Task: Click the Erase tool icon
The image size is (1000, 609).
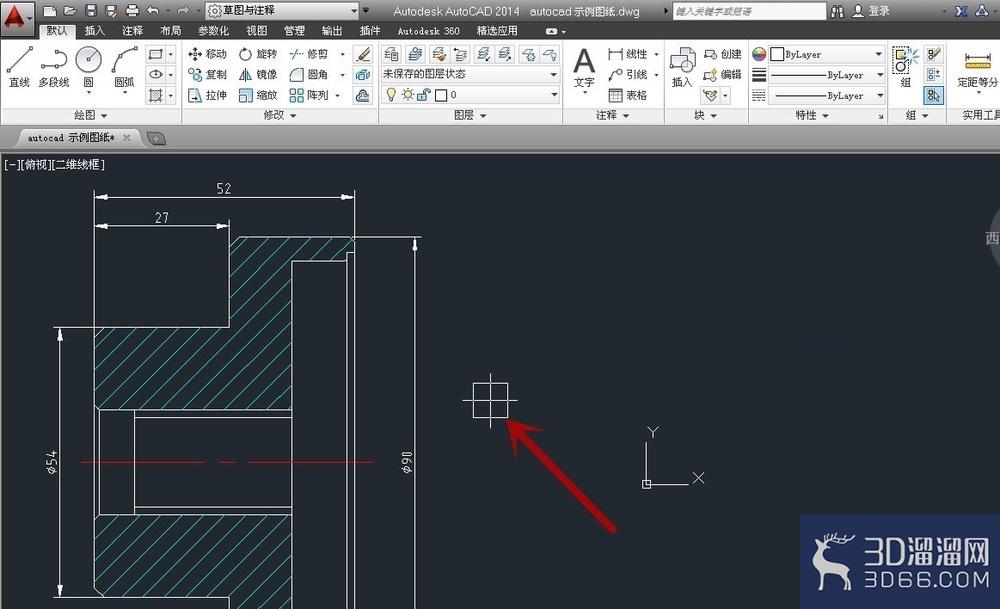Action: click(x=363, y=54)
